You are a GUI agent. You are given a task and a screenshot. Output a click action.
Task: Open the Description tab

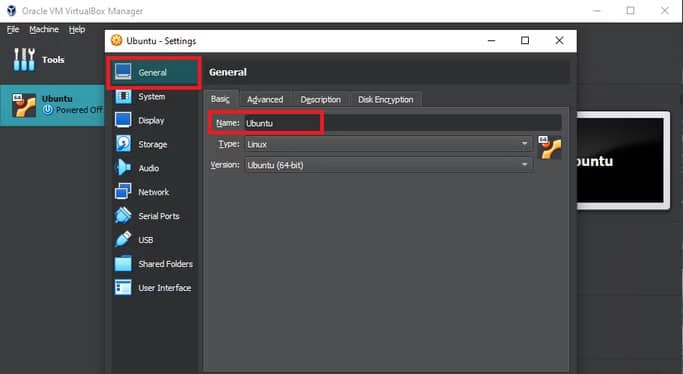(321, 100)
